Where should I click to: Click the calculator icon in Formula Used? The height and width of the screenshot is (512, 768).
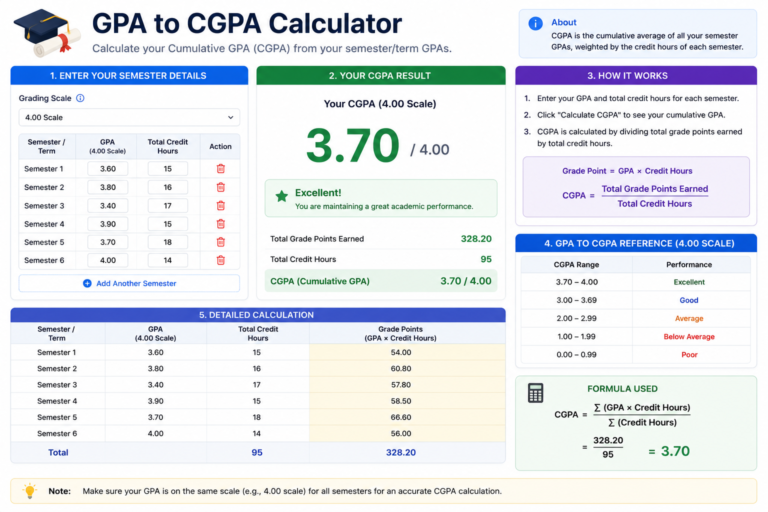click(535, 393)
